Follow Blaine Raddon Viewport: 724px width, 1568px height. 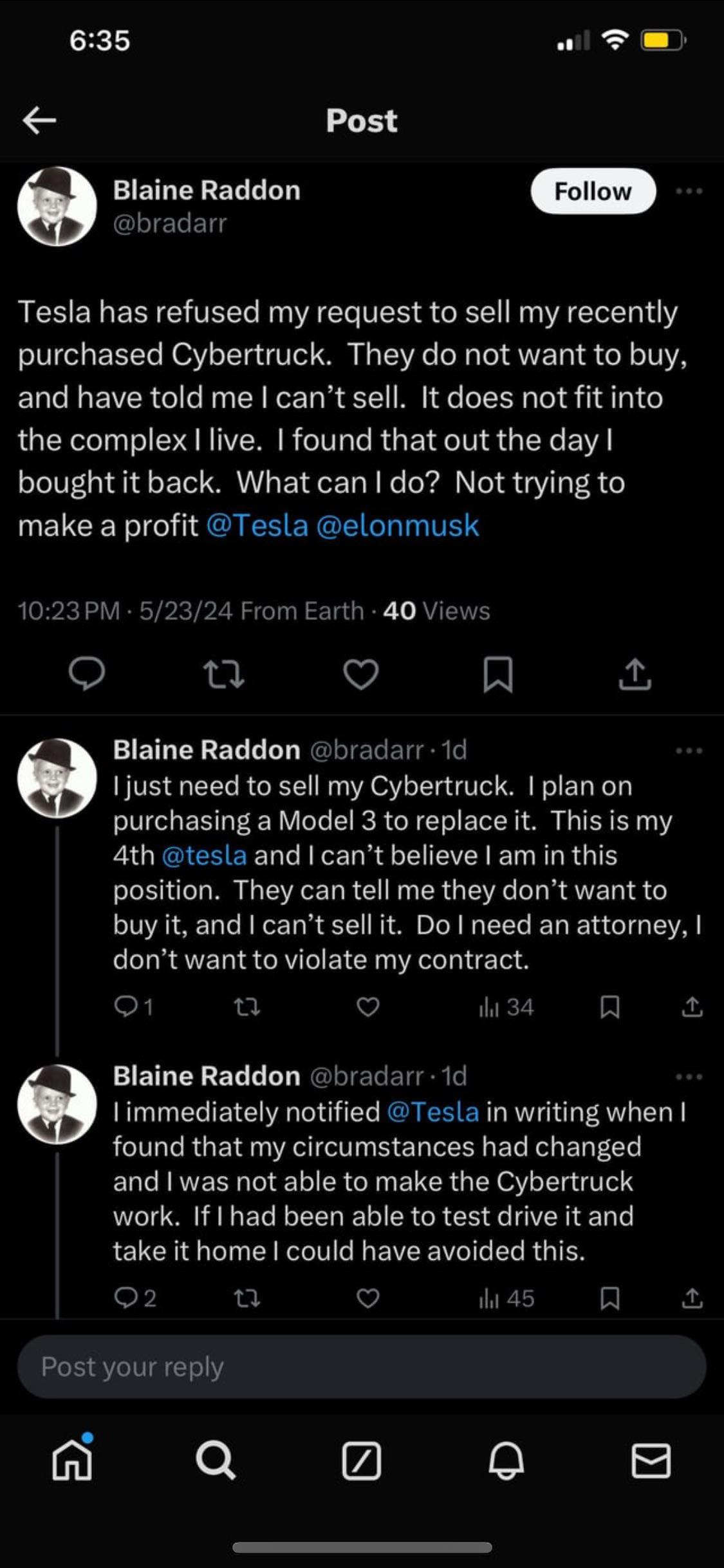click(x=593, y=191)
